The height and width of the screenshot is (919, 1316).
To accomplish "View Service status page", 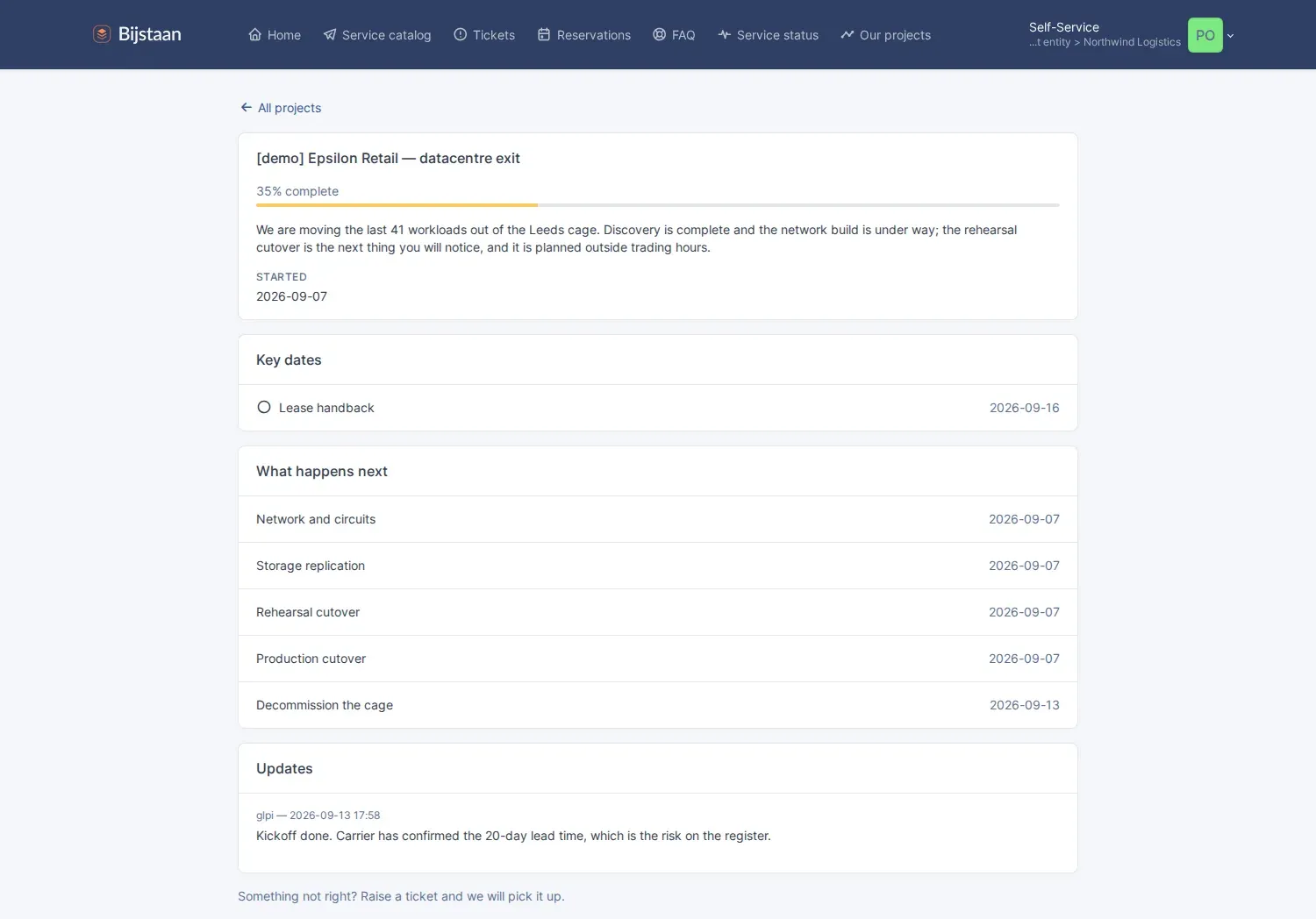I will [769, 35].
